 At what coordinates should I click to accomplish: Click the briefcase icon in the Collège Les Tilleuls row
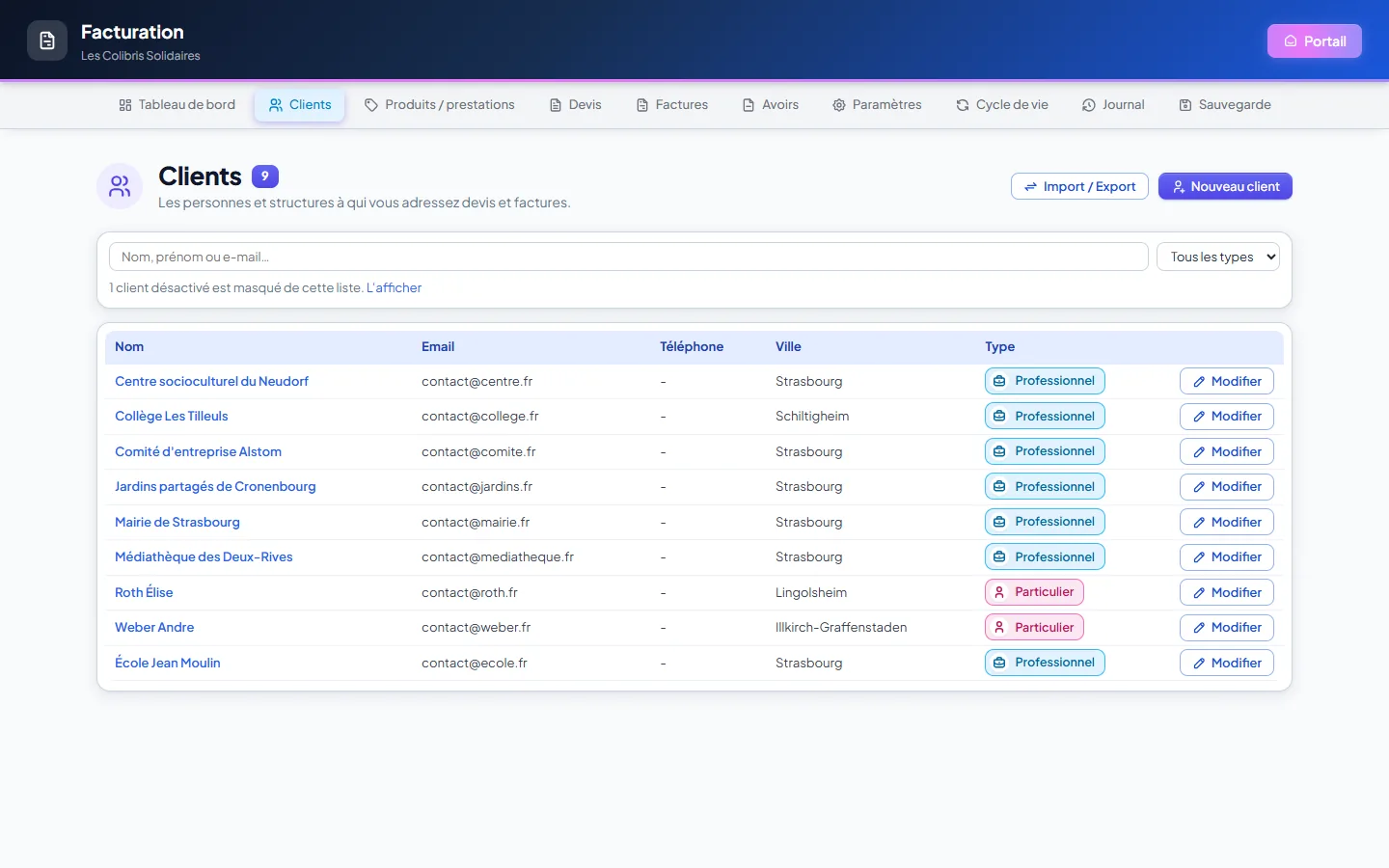[x=999, y=417]
